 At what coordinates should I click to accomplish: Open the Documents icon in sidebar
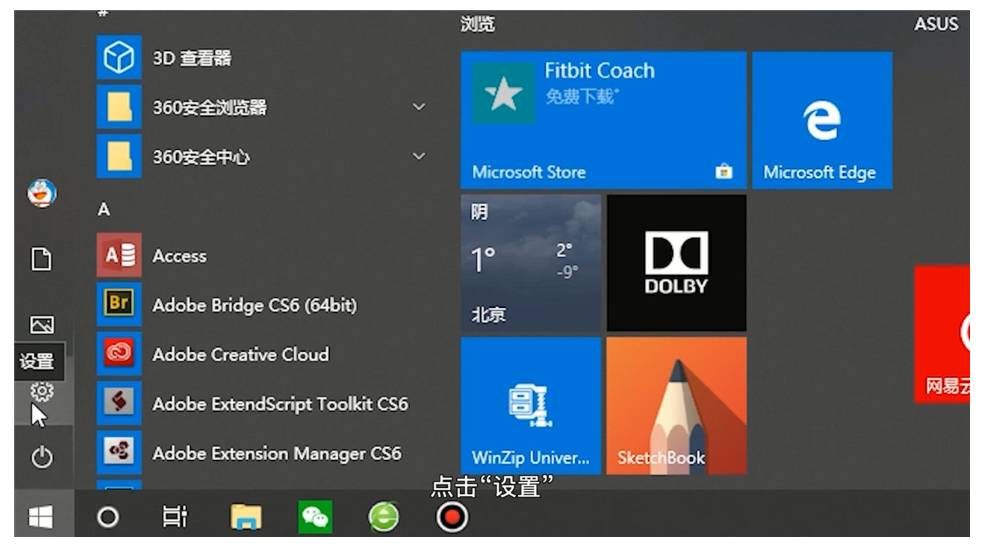(x=41, y=260)
